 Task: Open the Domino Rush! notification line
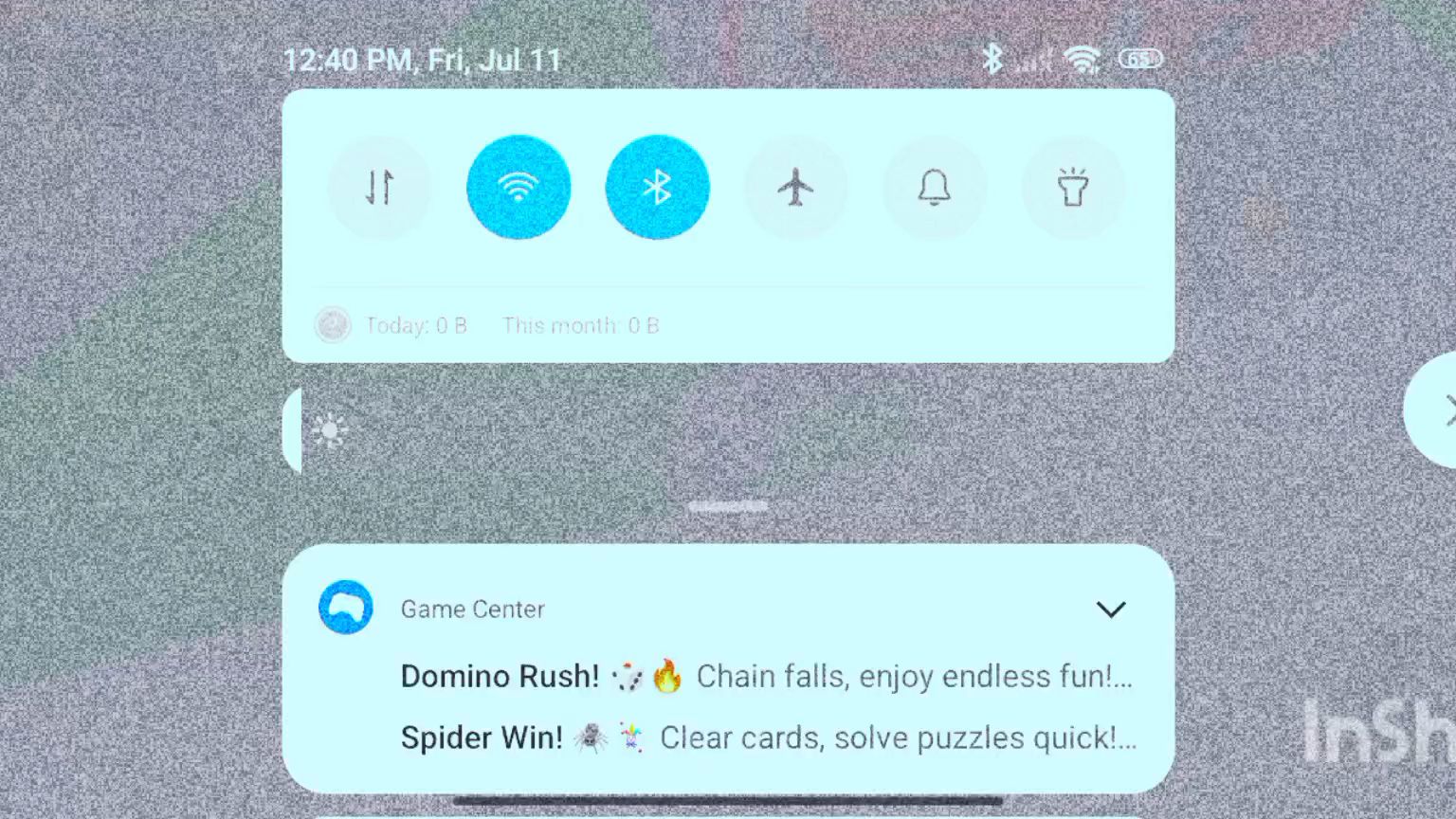(x=766, y=677)
